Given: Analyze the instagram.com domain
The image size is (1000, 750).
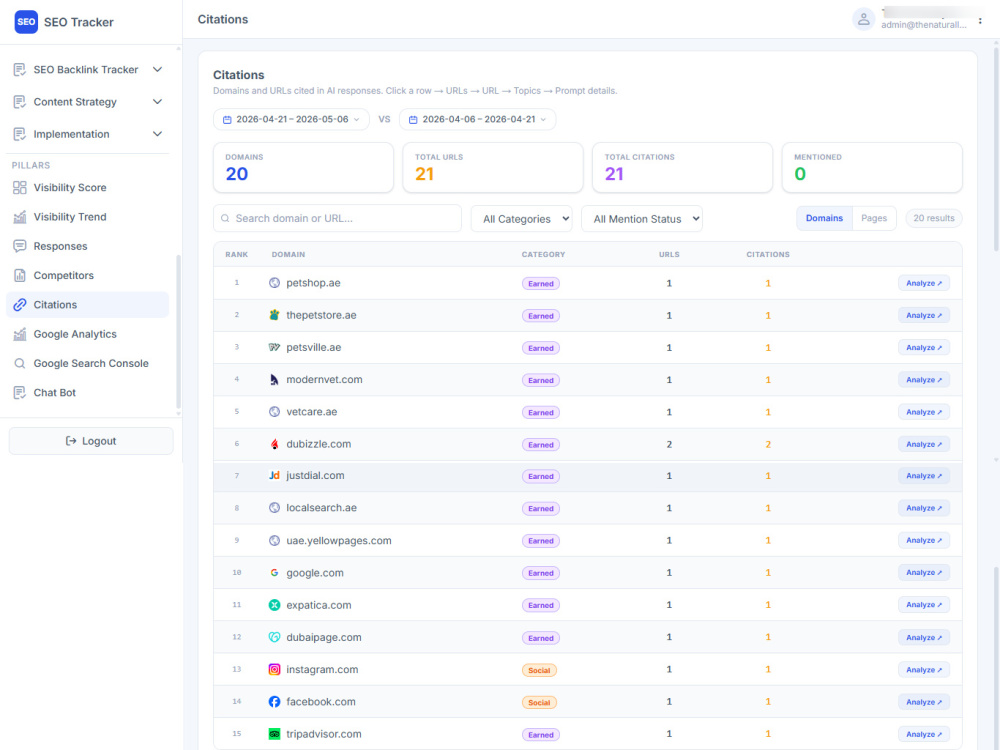Looking at the screenshot, I should [x=923, y=670].
